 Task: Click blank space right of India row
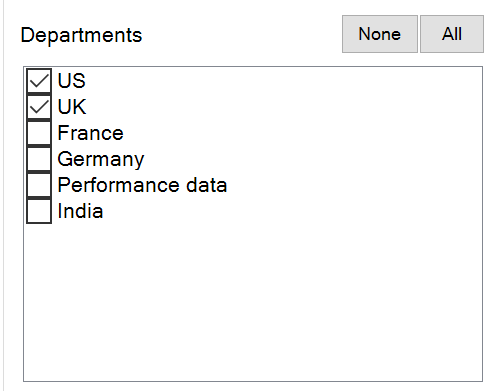click(x=293, y=211)
